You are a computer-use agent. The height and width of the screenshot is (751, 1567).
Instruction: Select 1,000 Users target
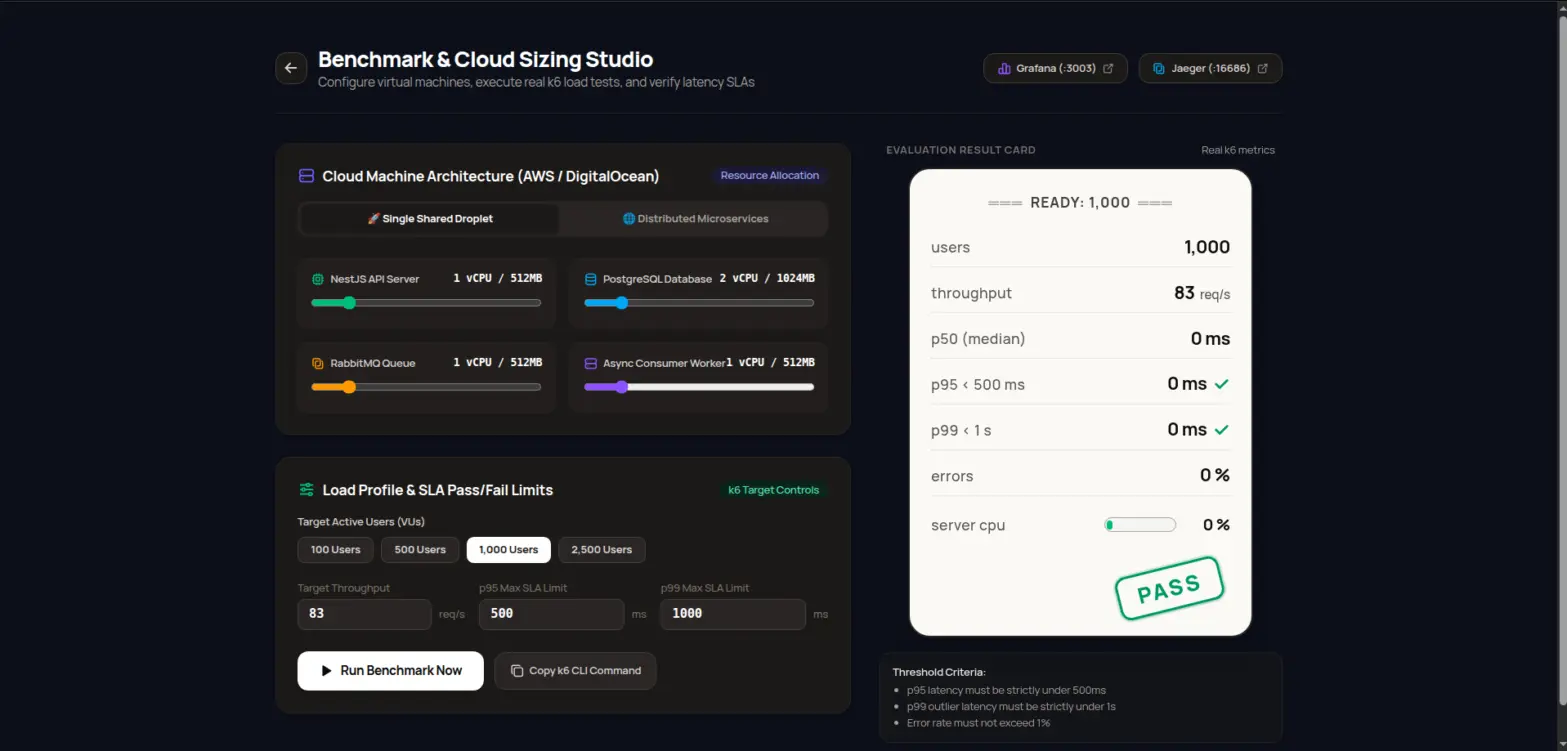(508, 550)
